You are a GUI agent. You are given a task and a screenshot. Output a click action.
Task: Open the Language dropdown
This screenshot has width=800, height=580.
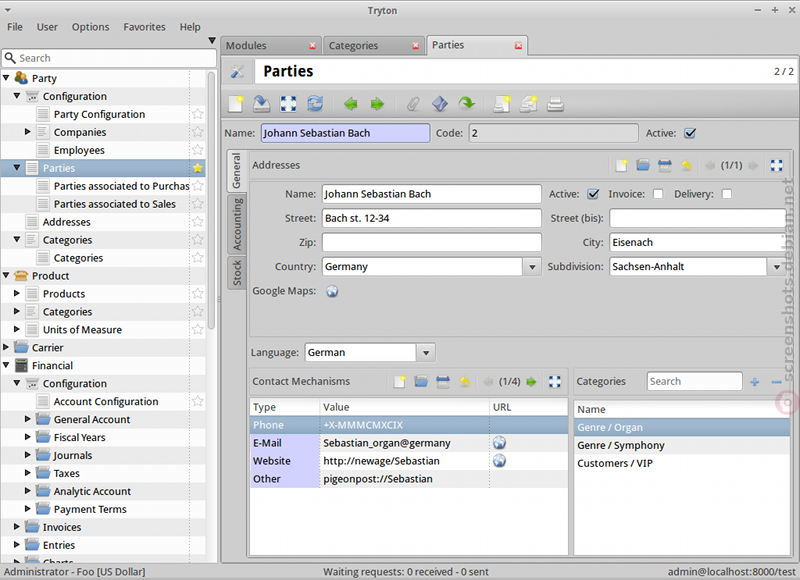pos(426,352)
